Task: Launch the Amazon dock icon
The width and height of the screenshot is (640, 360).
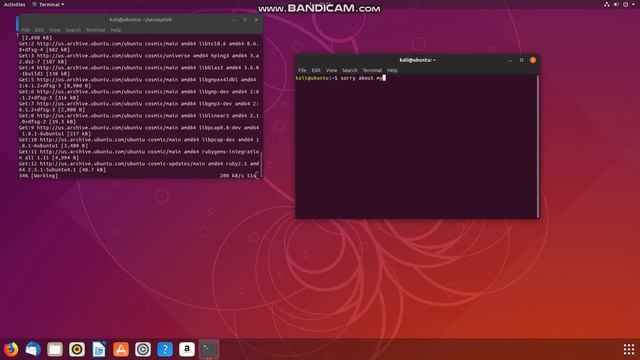Action: coord(187,349)
